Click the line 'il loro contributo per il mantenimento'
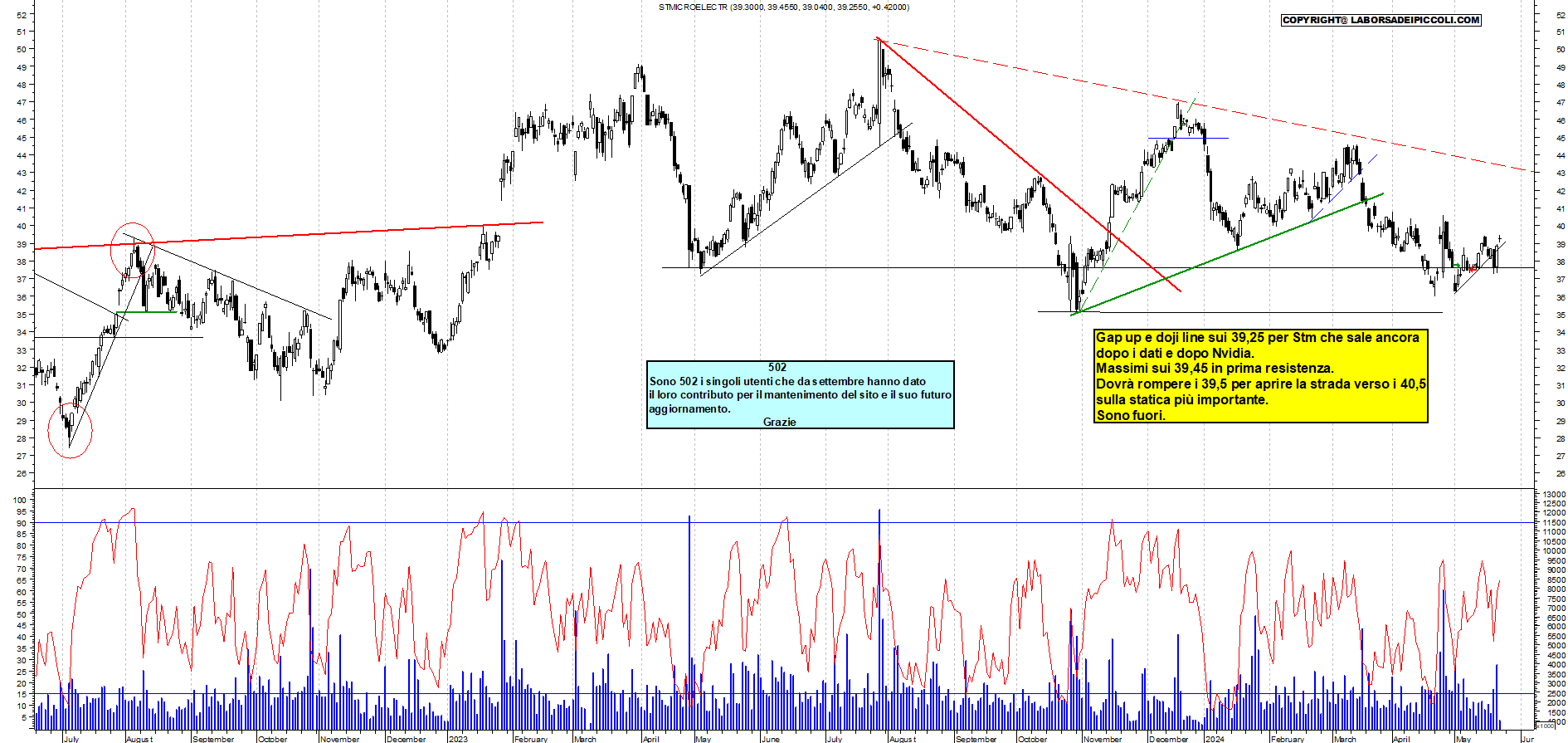Image resolution: width=1568 pixels, height=743 pixels. (x=800, y=394)
